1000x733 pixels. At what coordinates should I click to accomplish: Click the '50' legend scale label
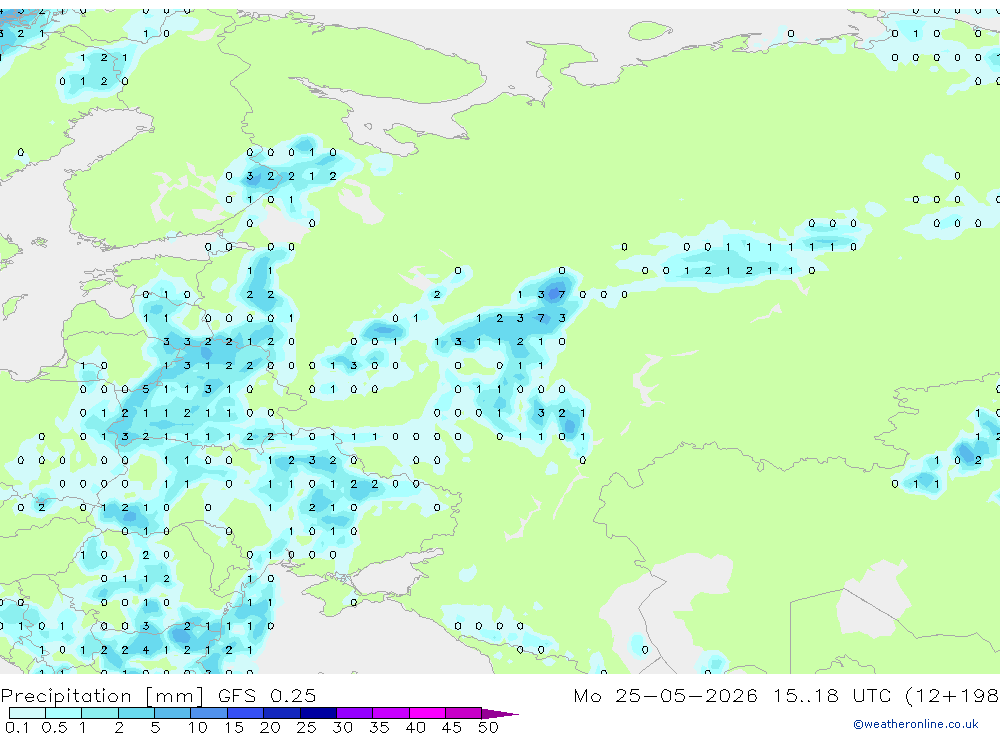click(x=489, y=727)
